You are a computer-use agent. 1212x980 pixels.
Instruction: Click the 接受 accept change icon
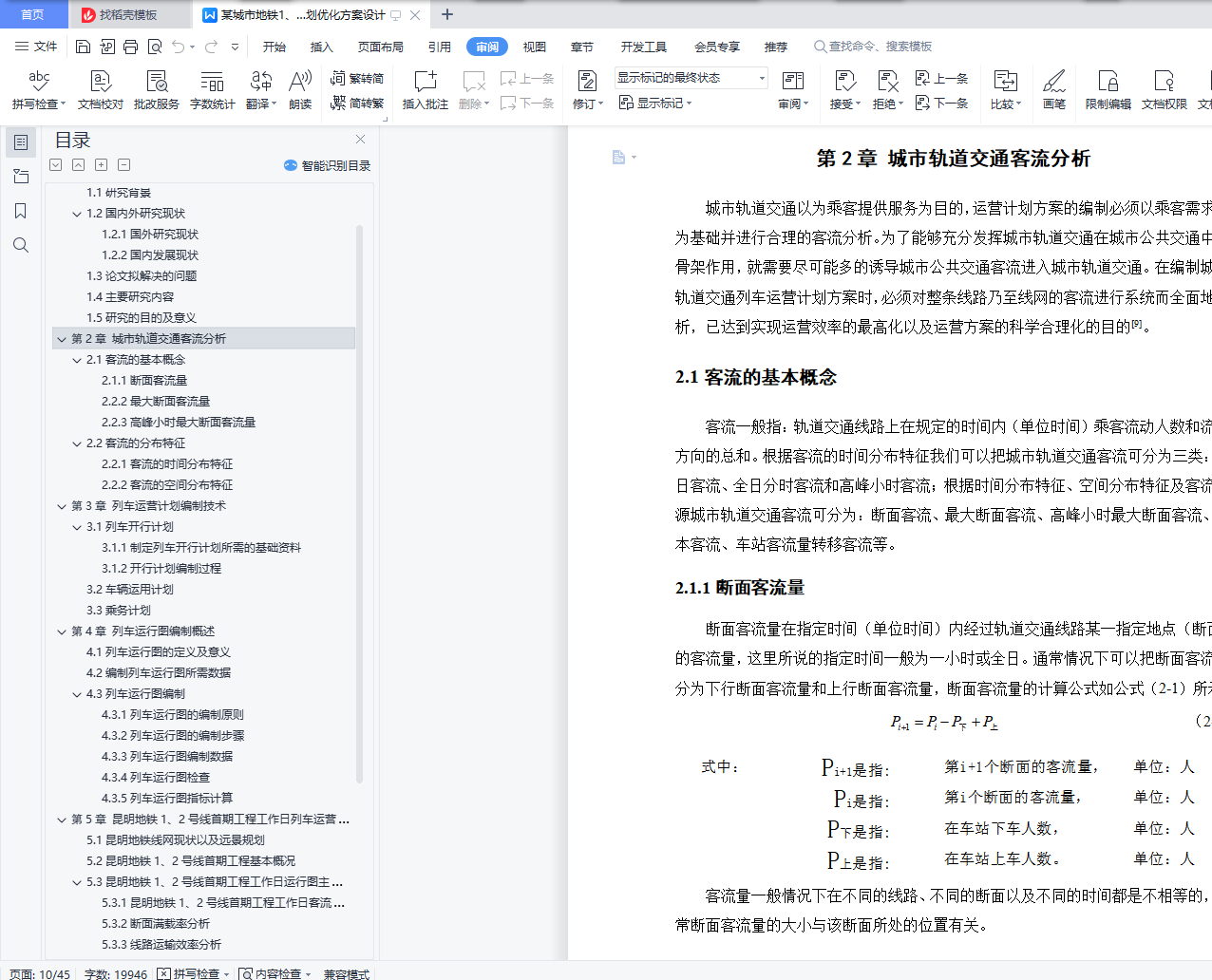[x=844, y=81]
